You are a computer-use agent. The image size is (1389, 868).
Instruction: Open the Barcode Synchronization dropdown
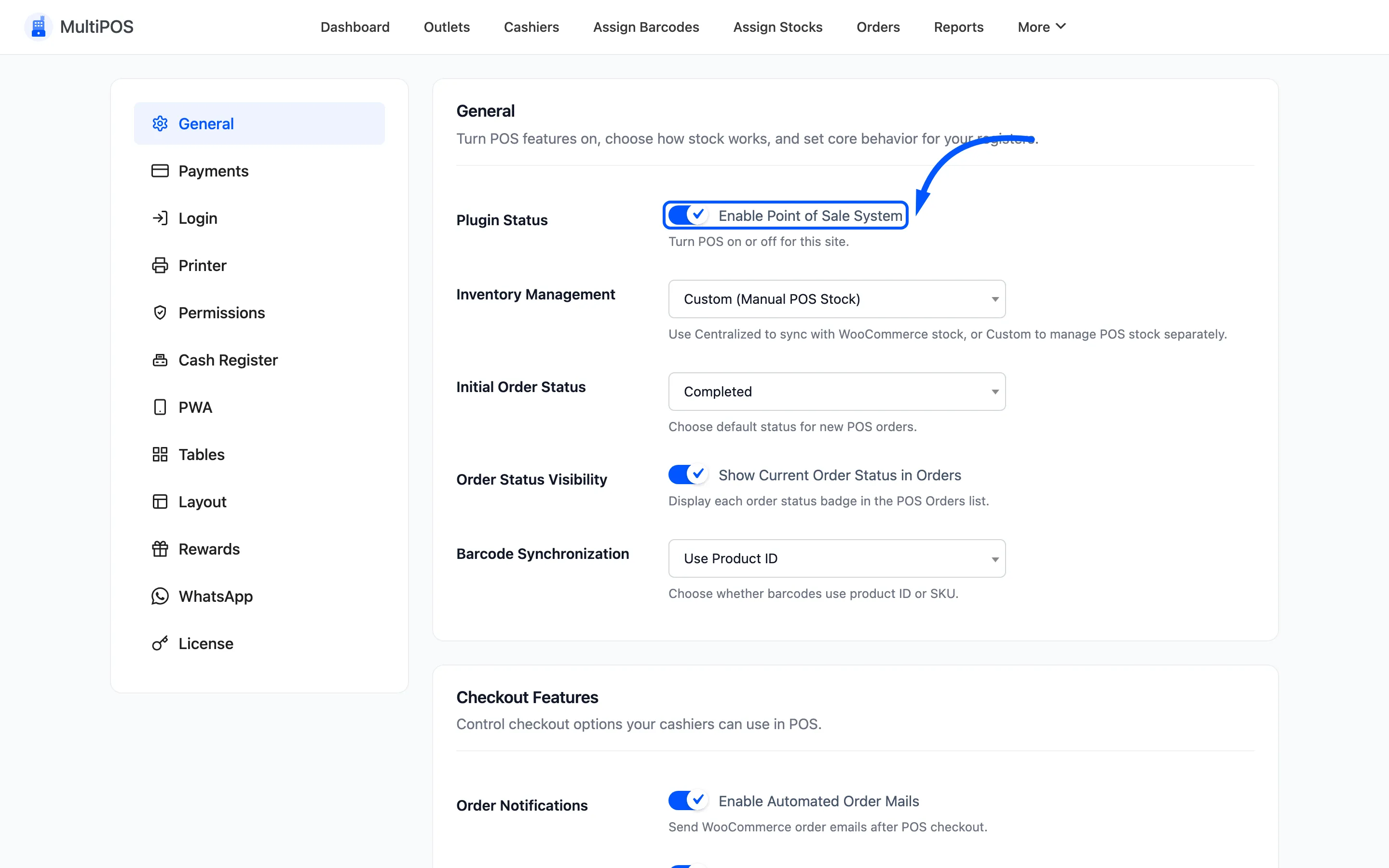pos(837,558)
